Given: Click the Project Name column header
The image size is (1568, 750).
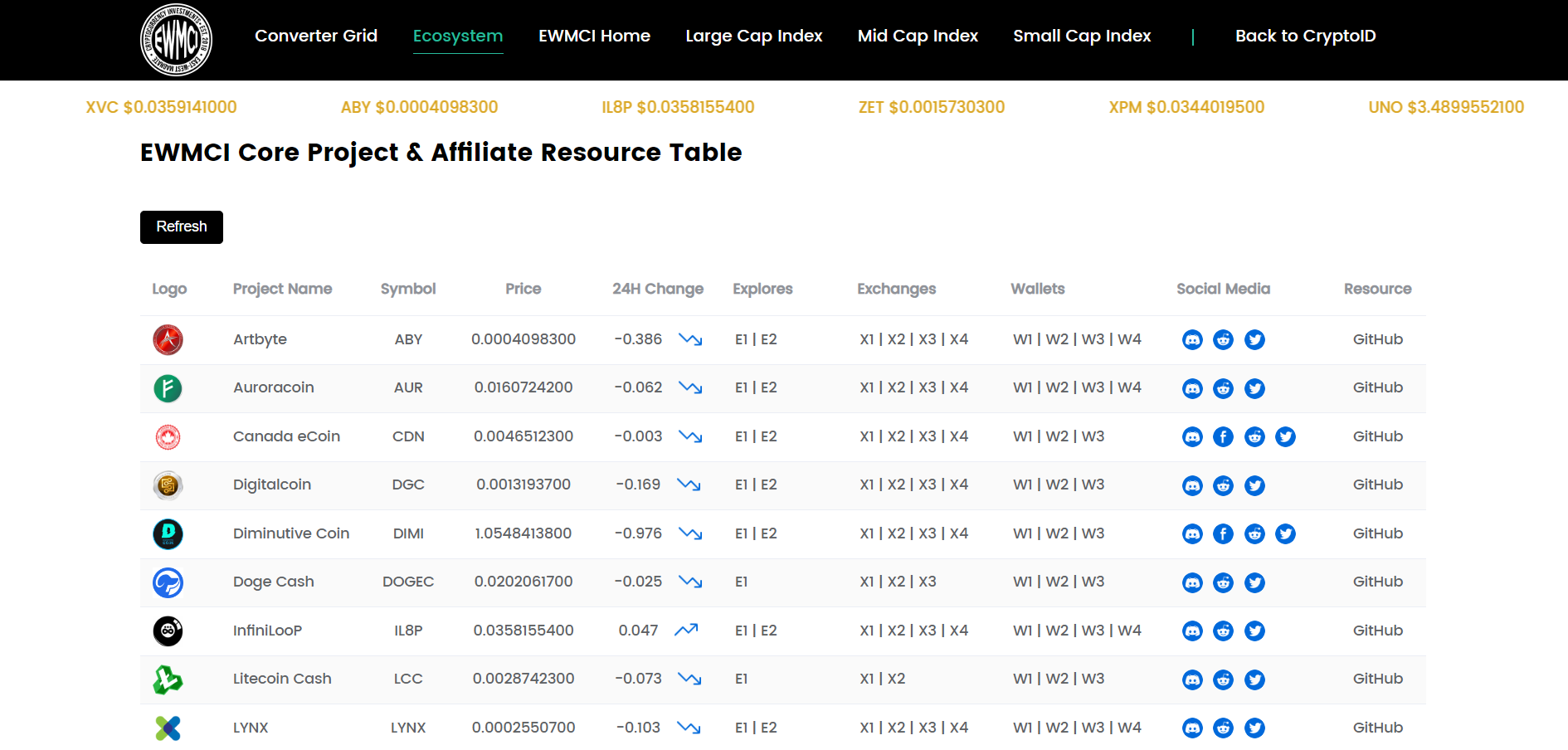Looking at the screenshot, I should (283, 289).
